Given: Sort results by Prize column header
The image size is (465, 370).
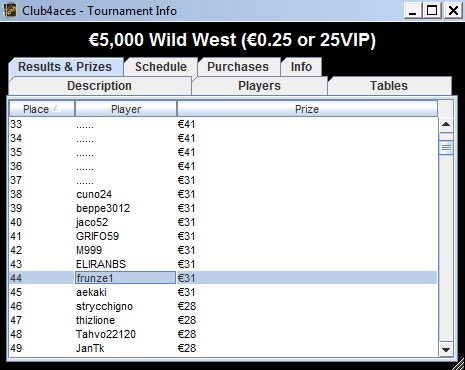Looking at the screenshot, I should click(307, 109).
